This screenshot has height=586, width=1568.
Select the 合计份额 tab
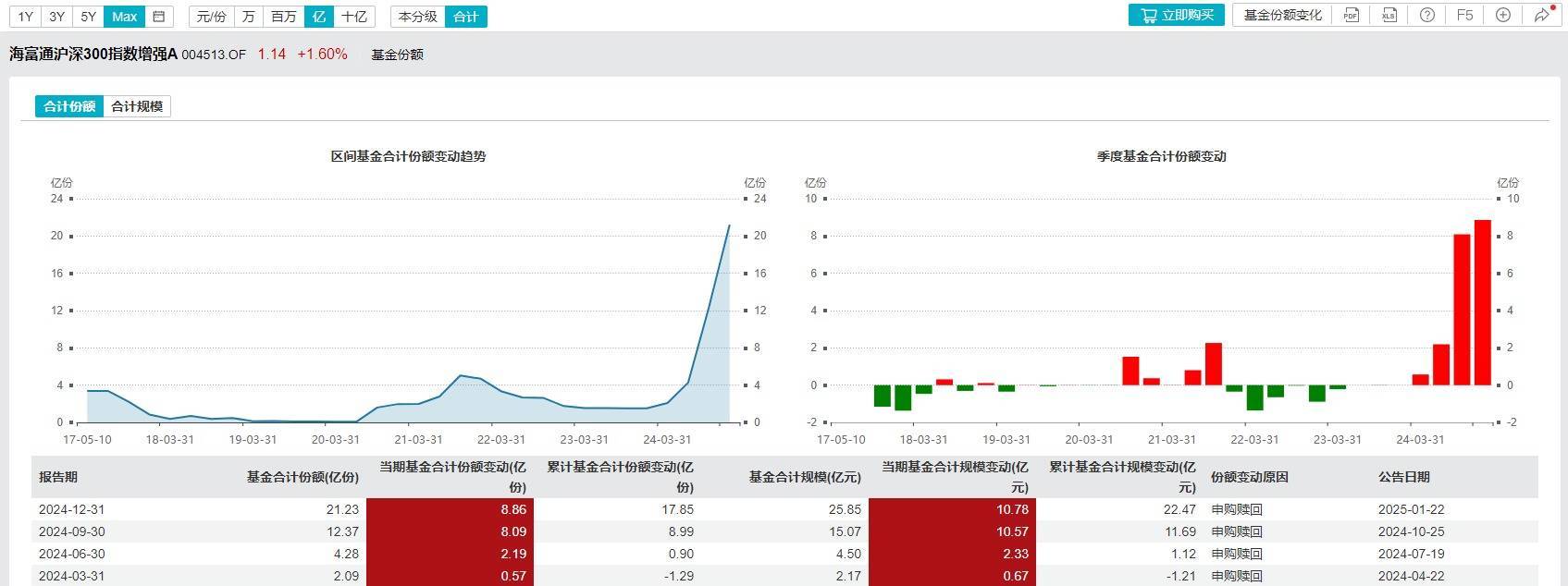(x=70, y=106)
